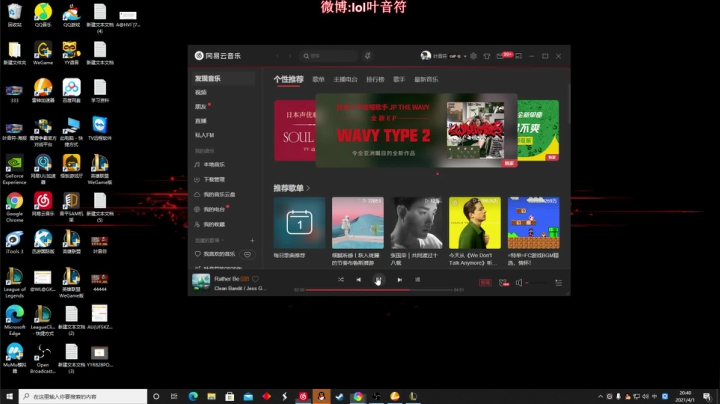Go back with the navigation arrow
The width and height of the screenshot is (720, 404).
(x=277, y=56)
